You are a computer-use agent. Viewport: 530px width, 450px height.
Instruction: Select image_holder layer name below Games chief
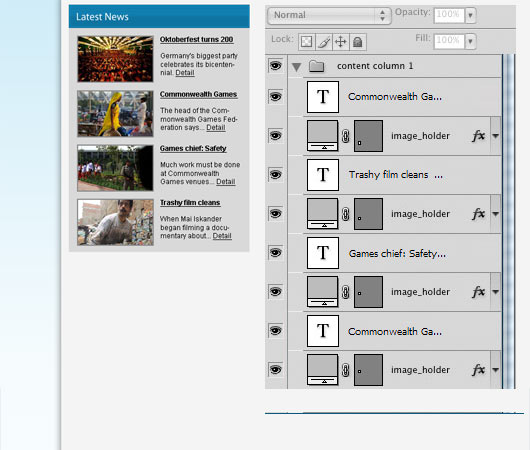tap(420, 292)
